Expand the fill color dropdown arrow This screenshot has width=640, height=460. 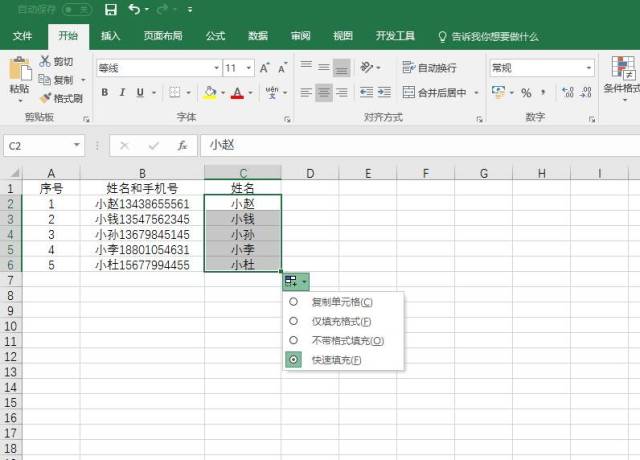point(223,93)
